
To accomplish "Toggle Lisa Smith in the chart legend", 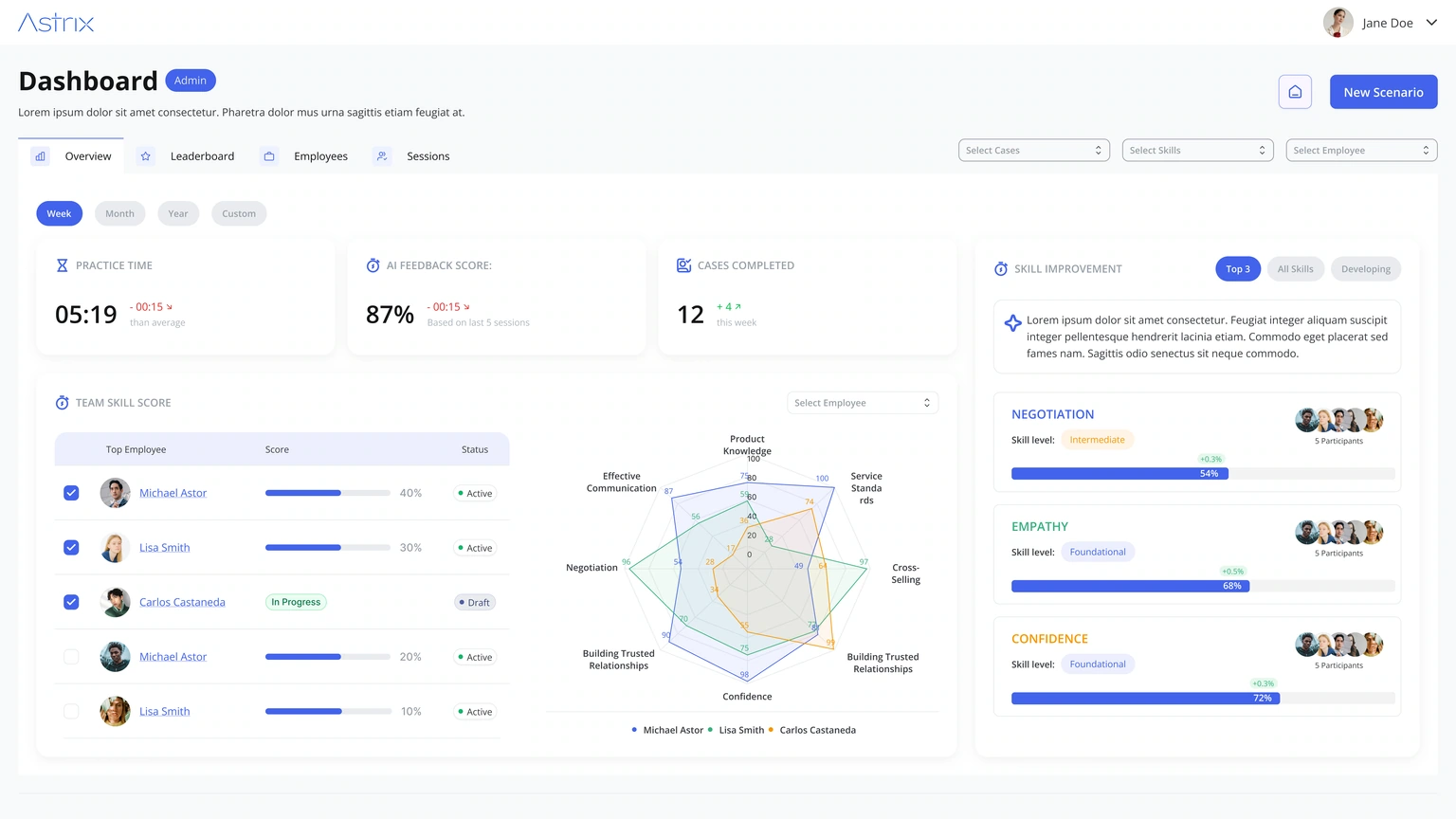I will coord(737,730).
